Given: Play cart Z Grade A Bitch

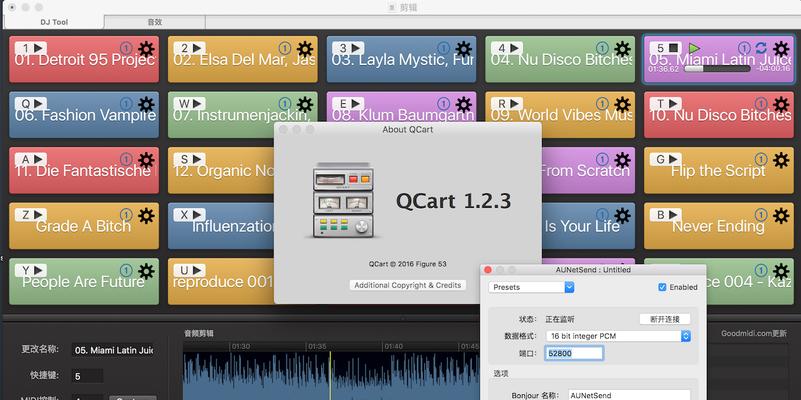Looking at the screenshot, I should pos(39,215).
